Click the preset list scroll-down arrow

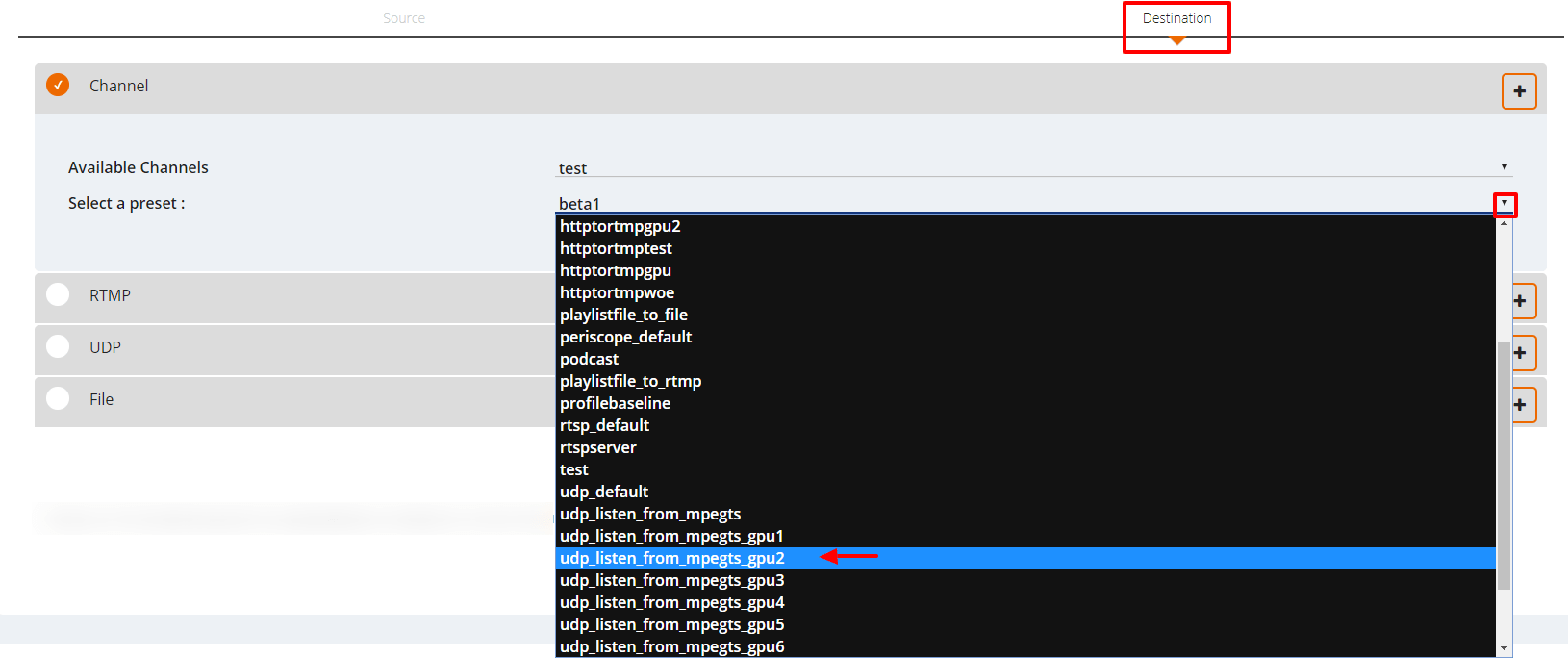click(1504, 648)
